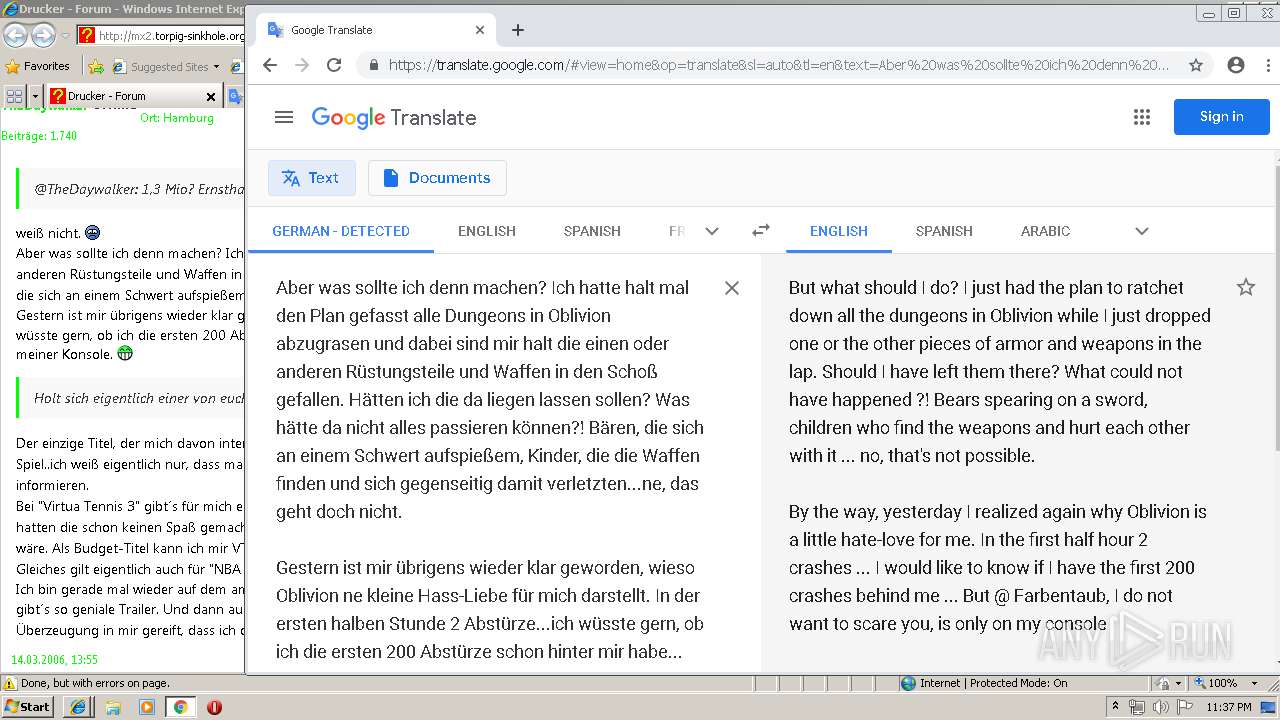This screenshot has height=720, width=1280.
Task: Open Media Player taskbar icon
Action: click(147, 707)
